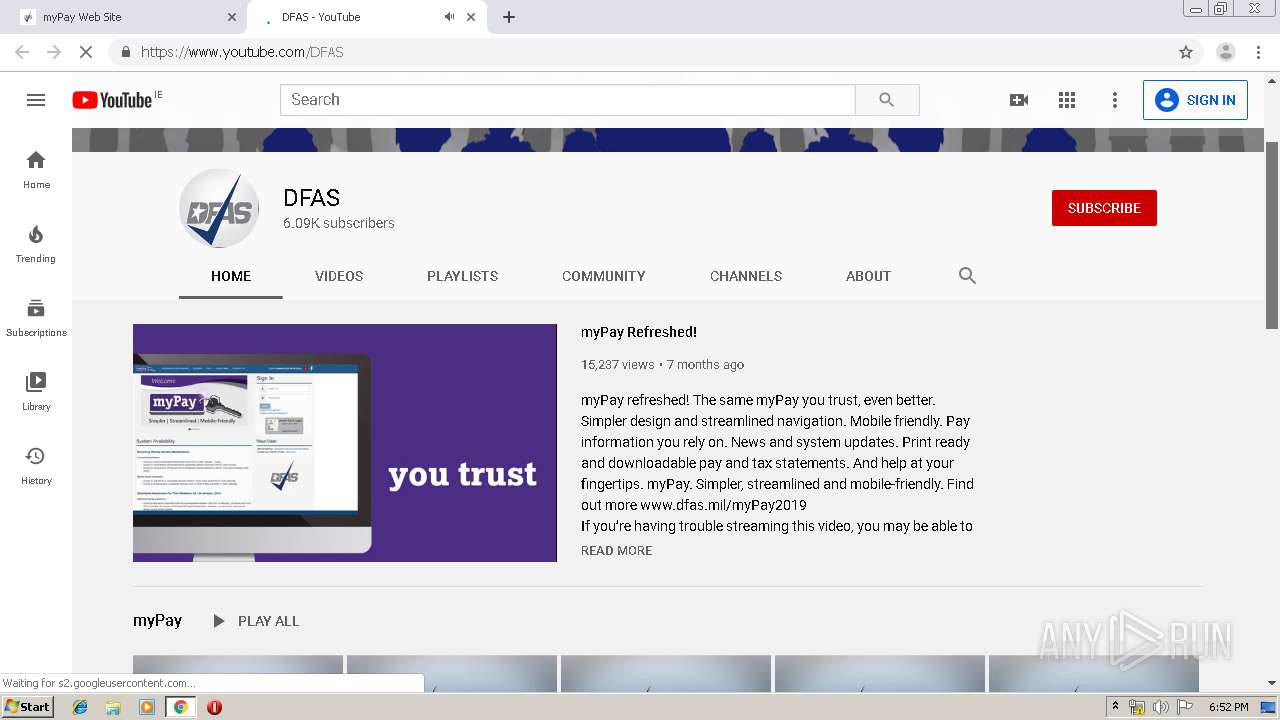Click the SUBSCRIBE button
The image size is (1280, 720).
pyautogui.click(x=1104, y=208)
